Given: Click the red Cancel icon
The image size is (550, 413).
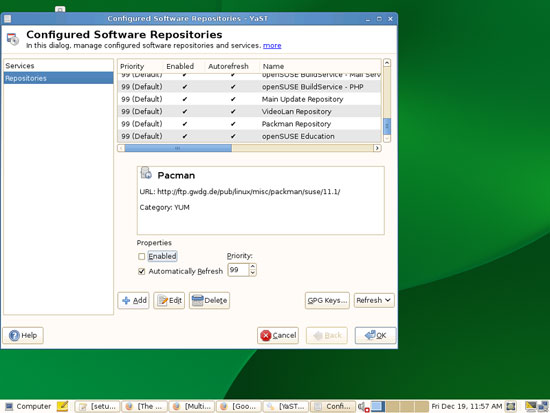Looking at the screenshot, I should [266, 336].
